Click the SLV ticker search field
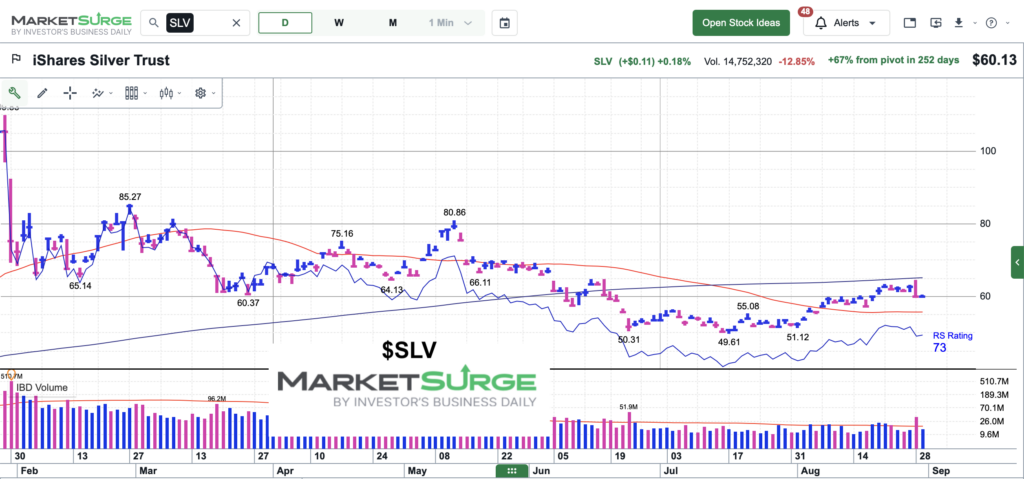The image size is (1024, 479). click(x=195, y=23)
